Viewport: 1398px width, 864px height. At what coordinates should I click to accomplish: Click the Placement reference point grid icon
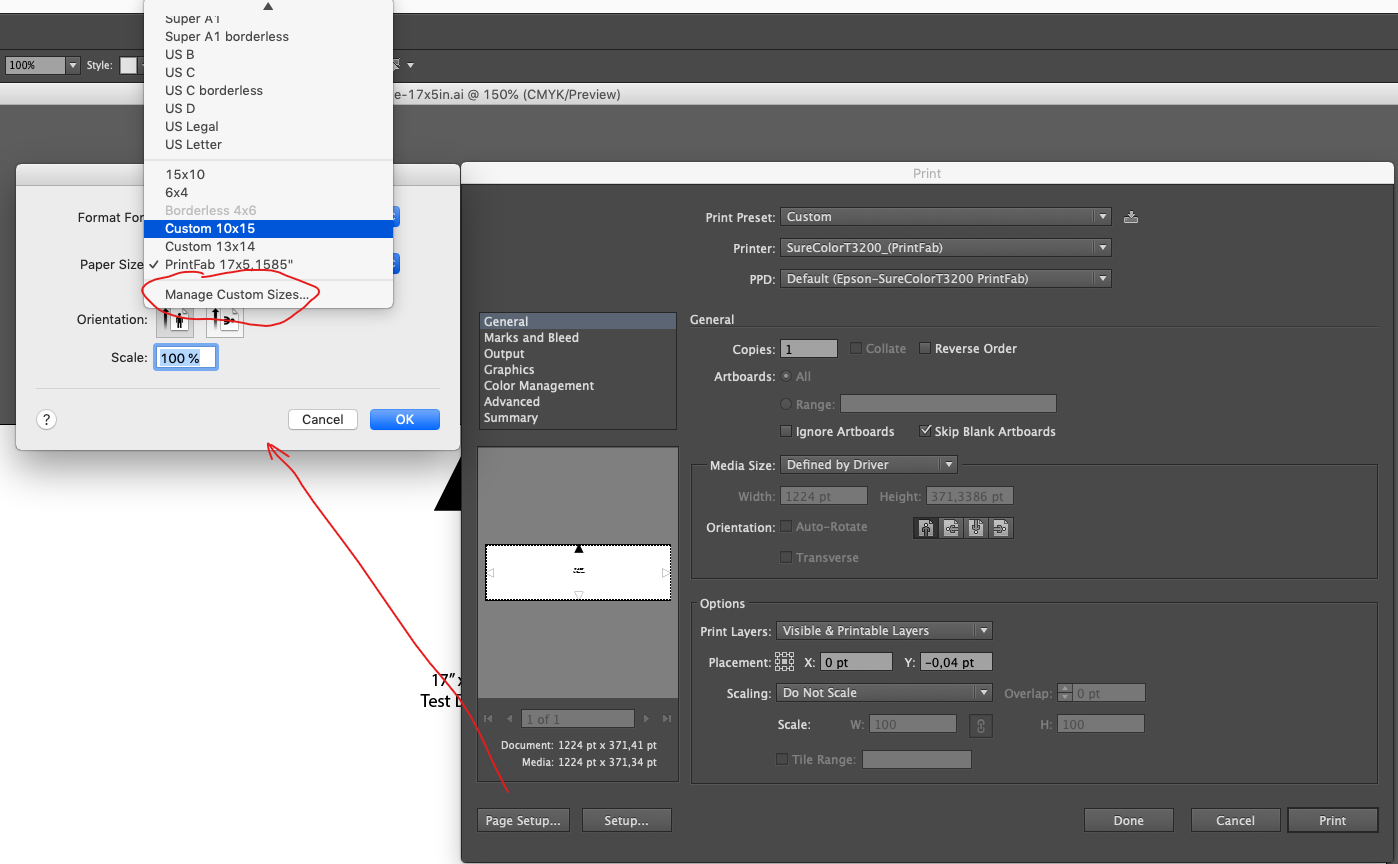(784, 662)
